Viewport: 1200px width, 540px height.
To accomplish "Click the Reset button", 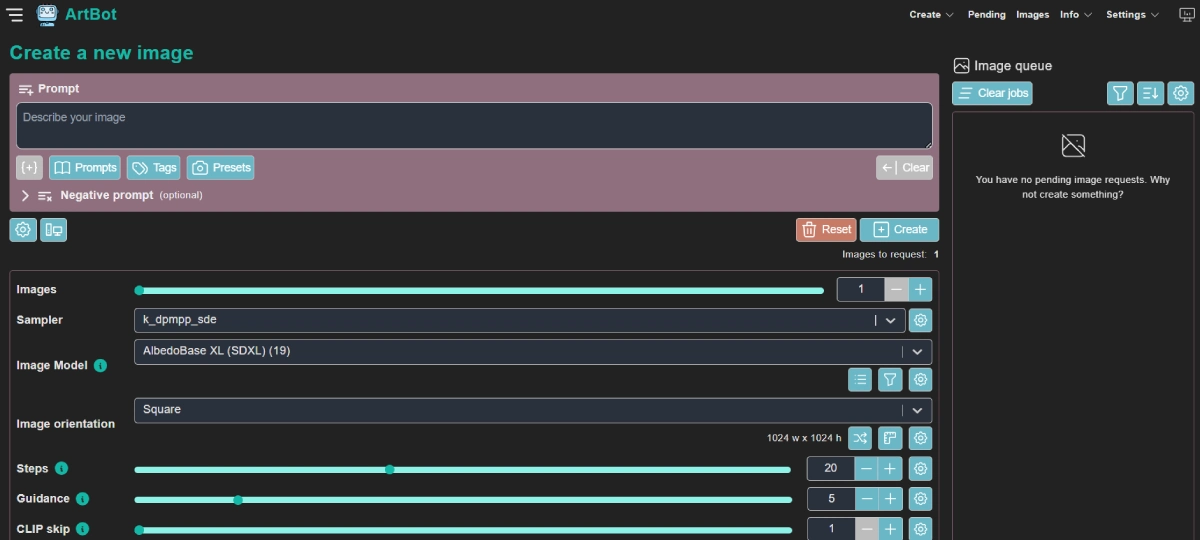I will click(826, 230).
